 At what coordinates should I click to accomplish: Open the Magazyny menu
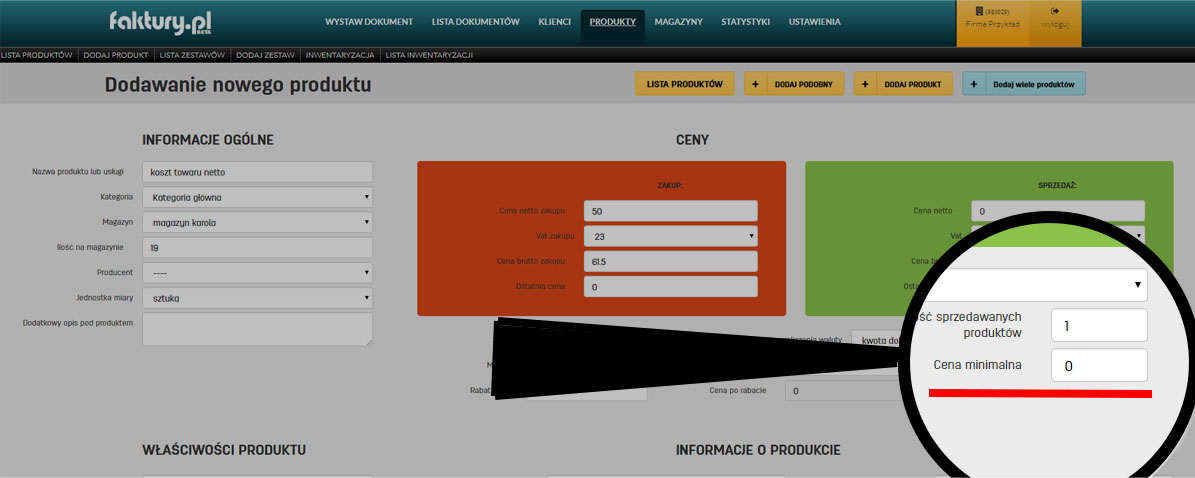point(678,21)
